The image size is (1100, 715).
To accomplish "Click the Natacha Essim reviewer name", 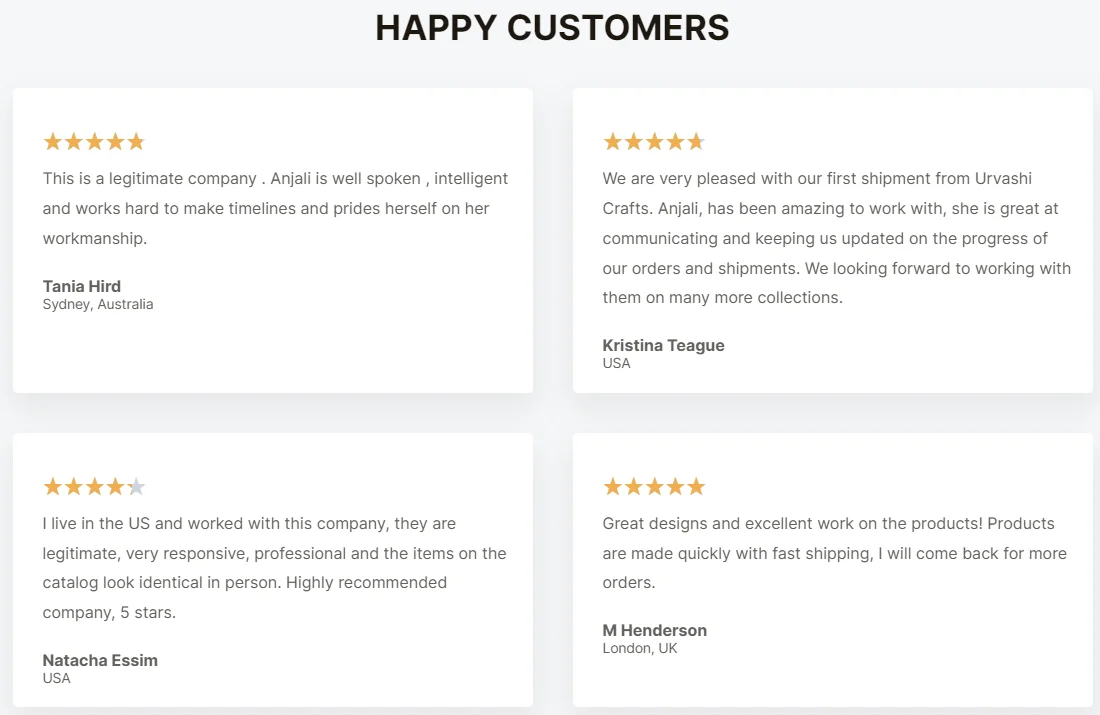I will (100, 660).
